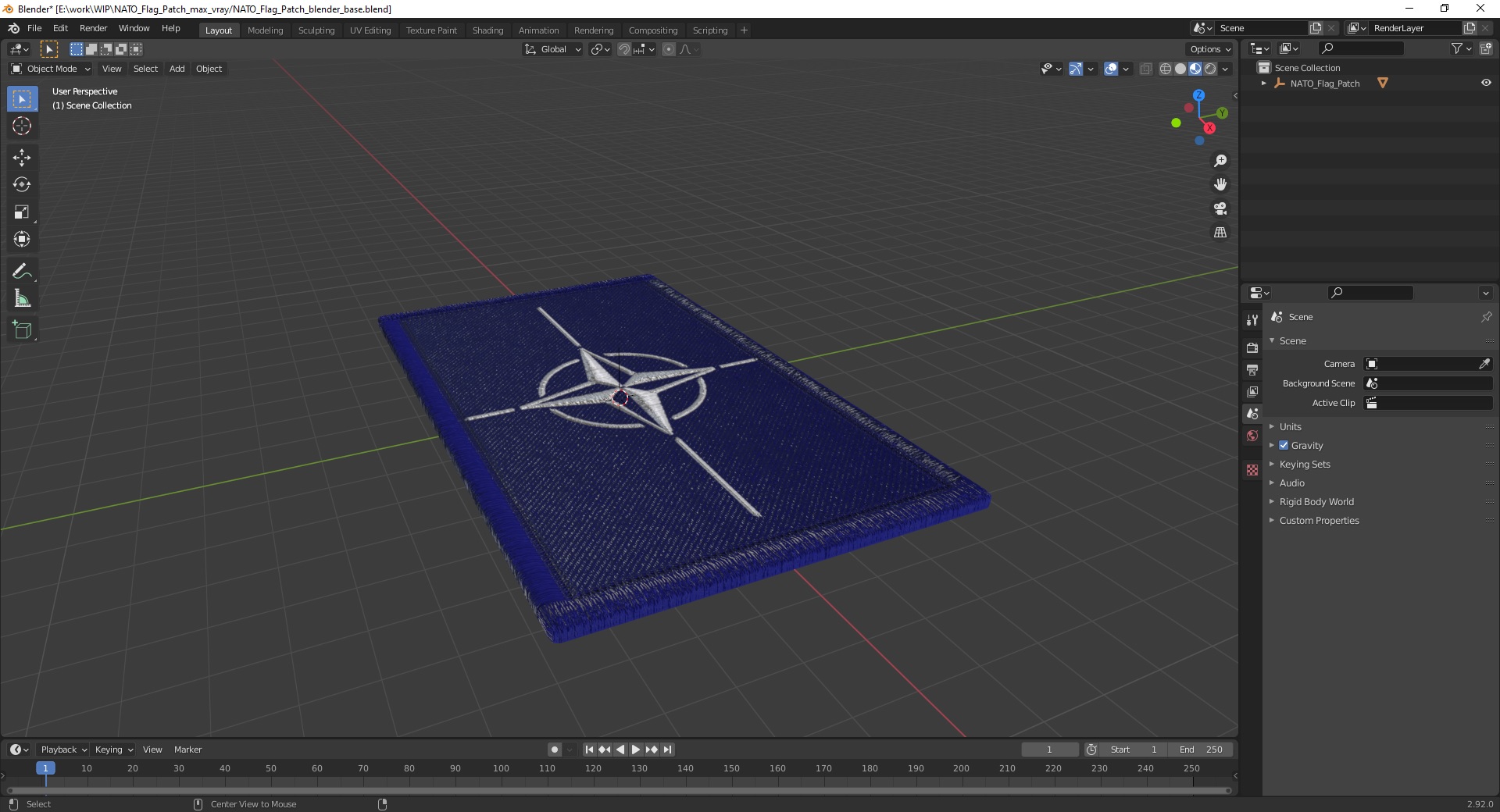Switch to rendered viewport shading
The height and width of the screenshot is (812, 1500).
[1210, 69]
